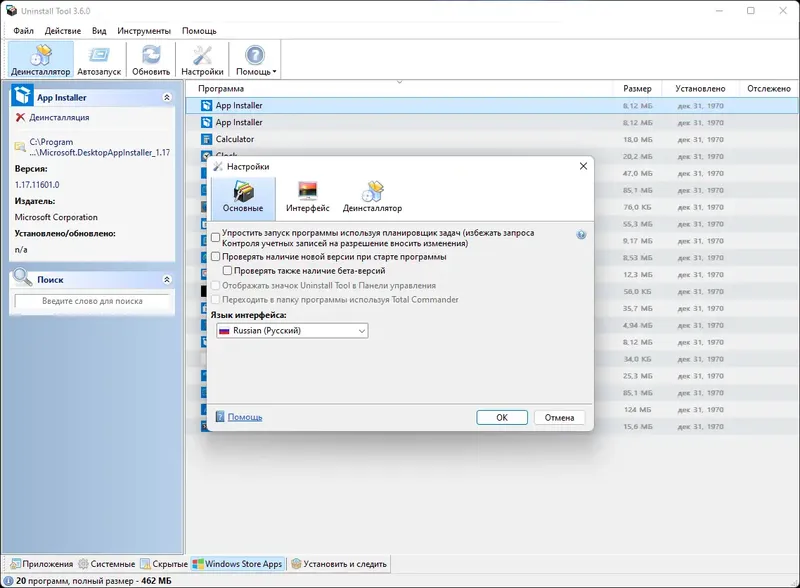Open the Помощь toolbar dropdown
This screenshot has width=800, height=588.
[255, 60]
